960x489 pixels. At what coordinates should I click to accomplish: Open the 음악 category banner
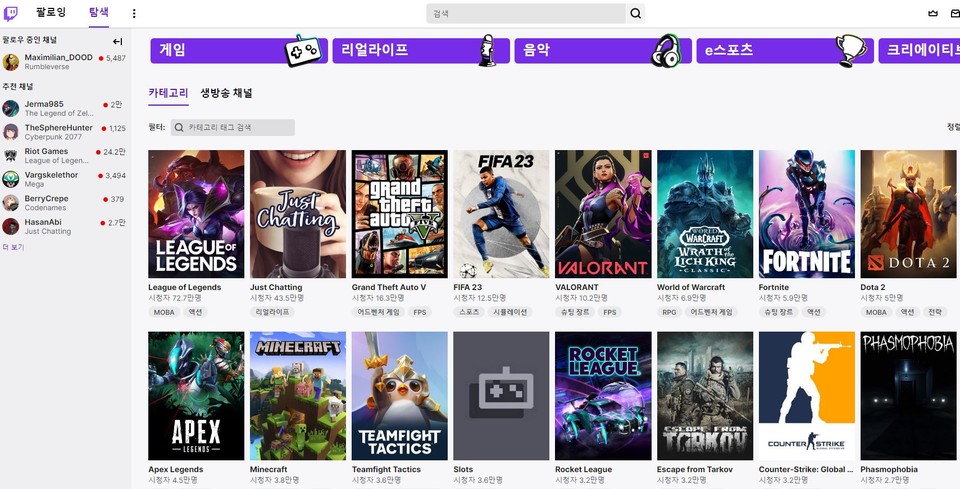pyautogui.click(x=602, y=51)
